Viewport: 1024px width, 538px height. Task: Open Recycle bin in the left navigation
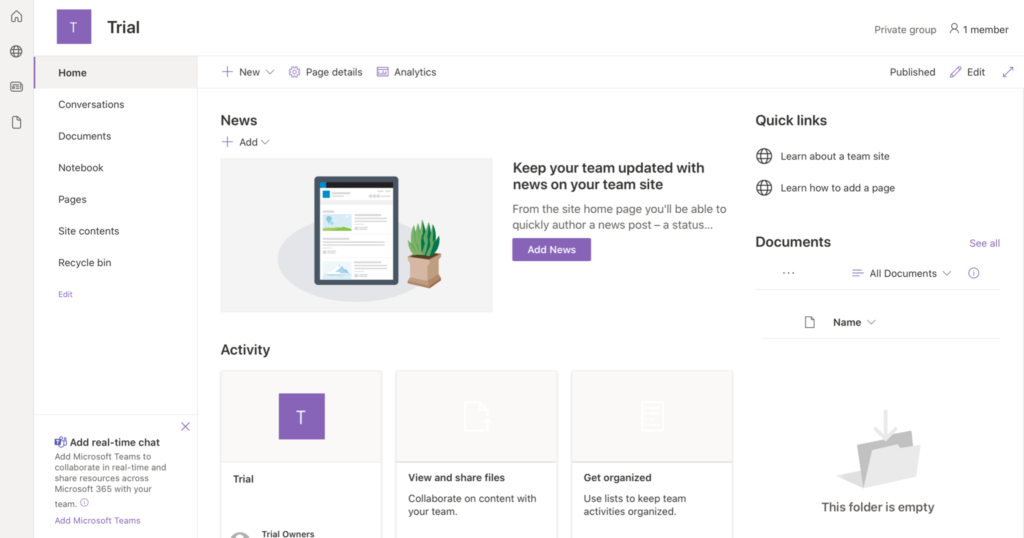[84, 262]
